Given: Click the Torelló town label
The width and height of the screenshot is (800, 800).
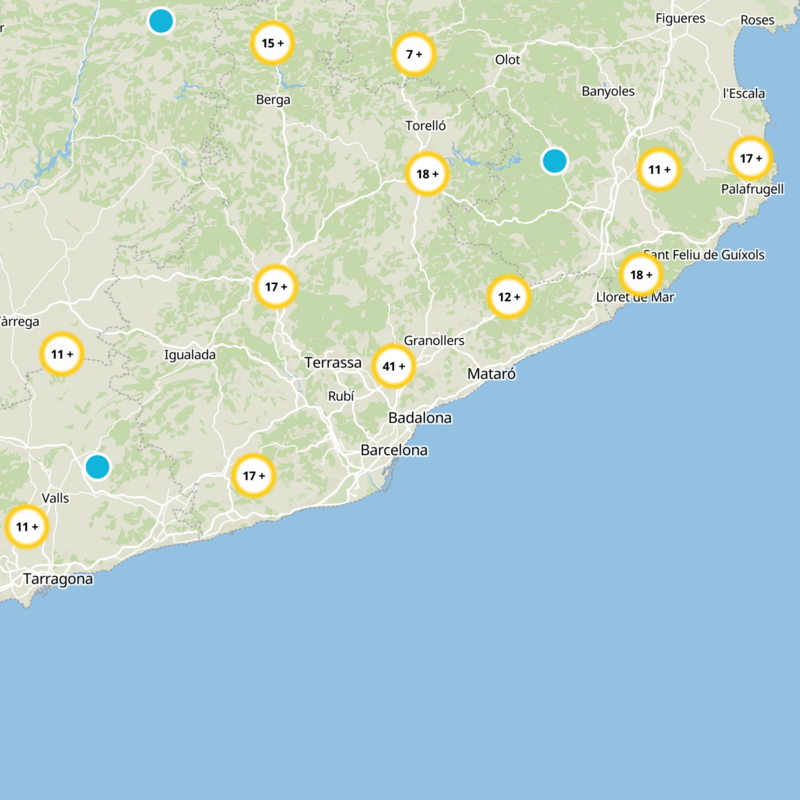Looking at the screenshot, I should point(426,126).
